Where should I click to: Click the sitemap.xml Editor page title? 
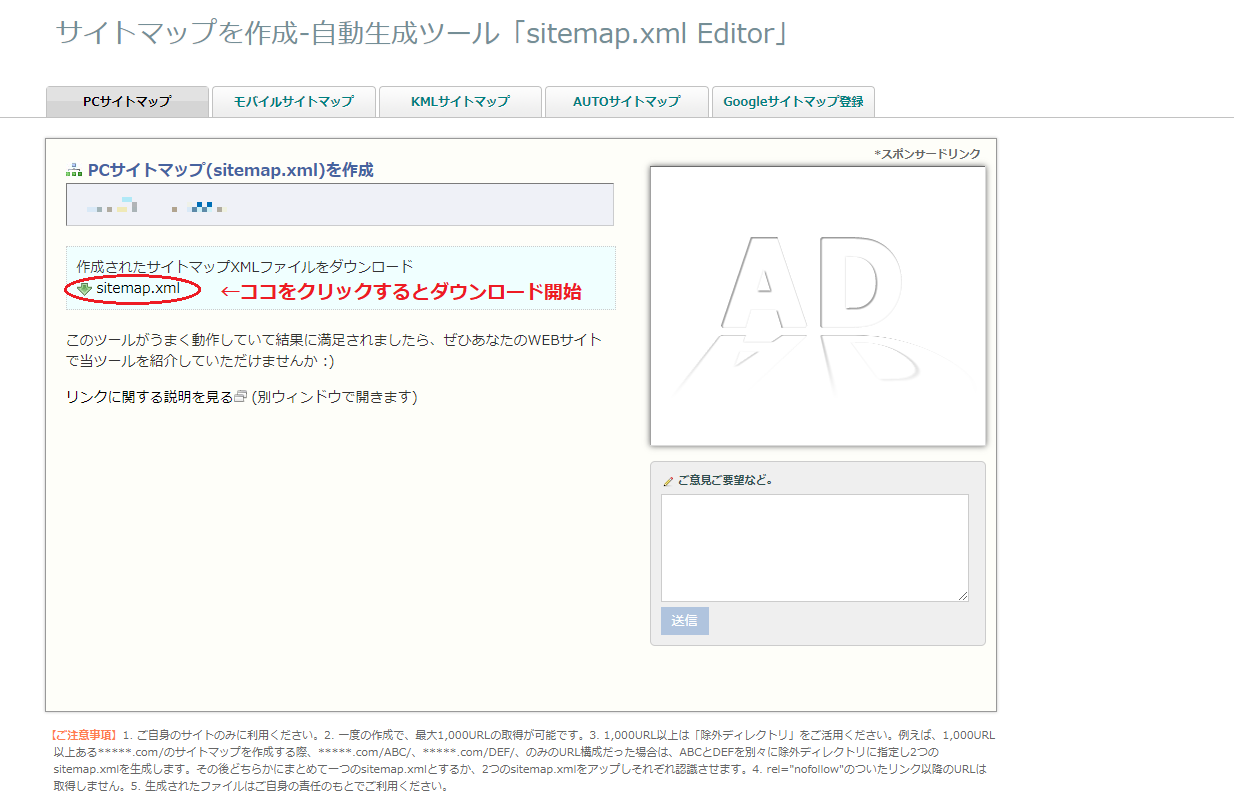point(424,33)
